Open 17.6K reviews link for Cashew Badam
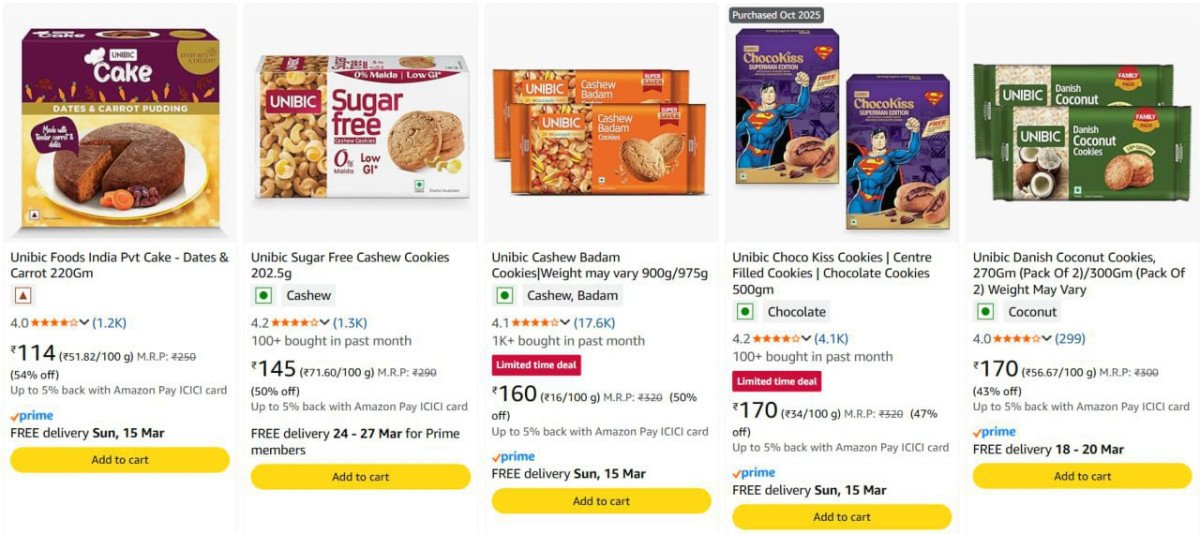 click(594, 323)
